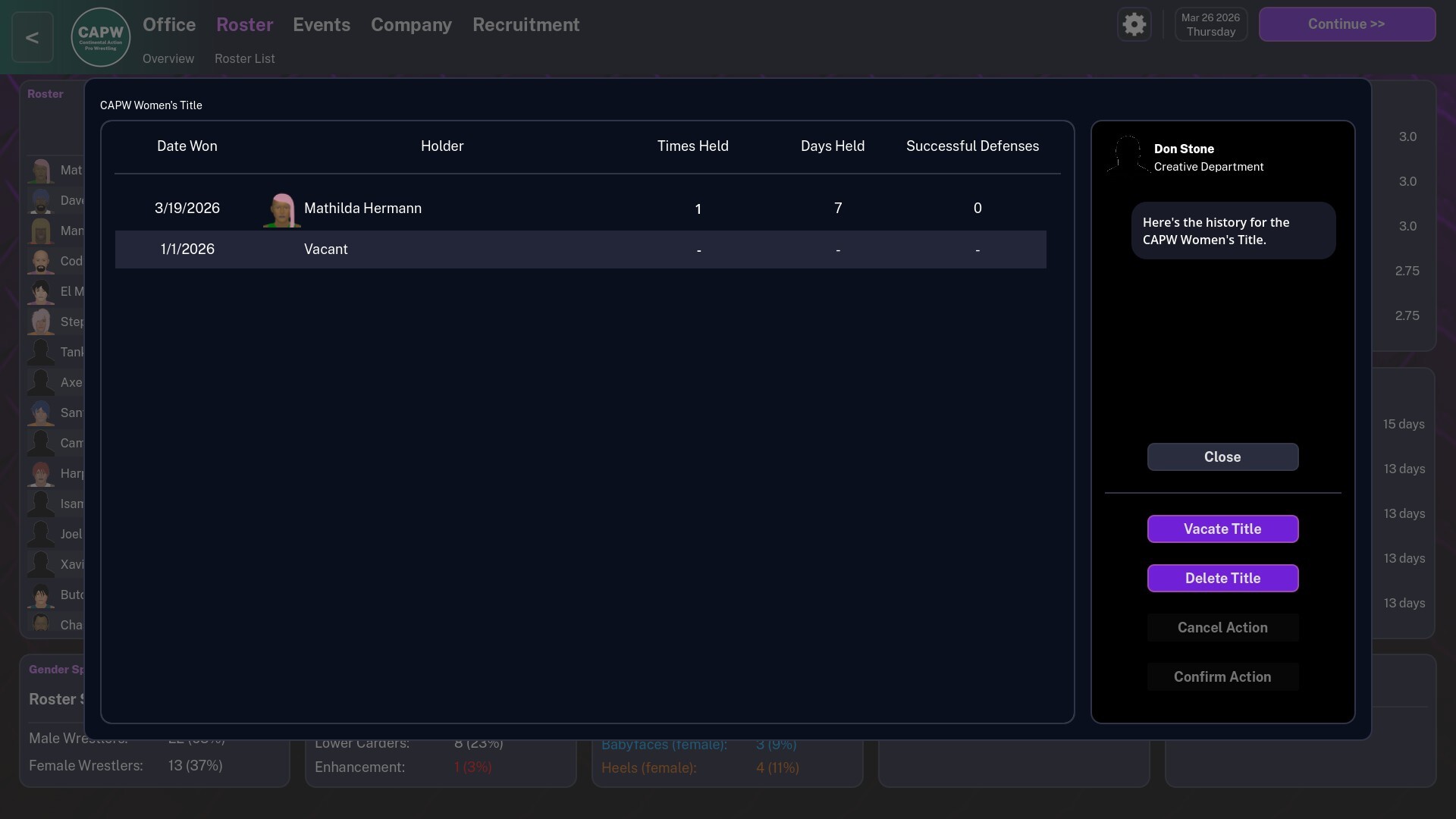Select the Vacant title history row
This screenshot has height=819, width=1456.
click(580, 249)
